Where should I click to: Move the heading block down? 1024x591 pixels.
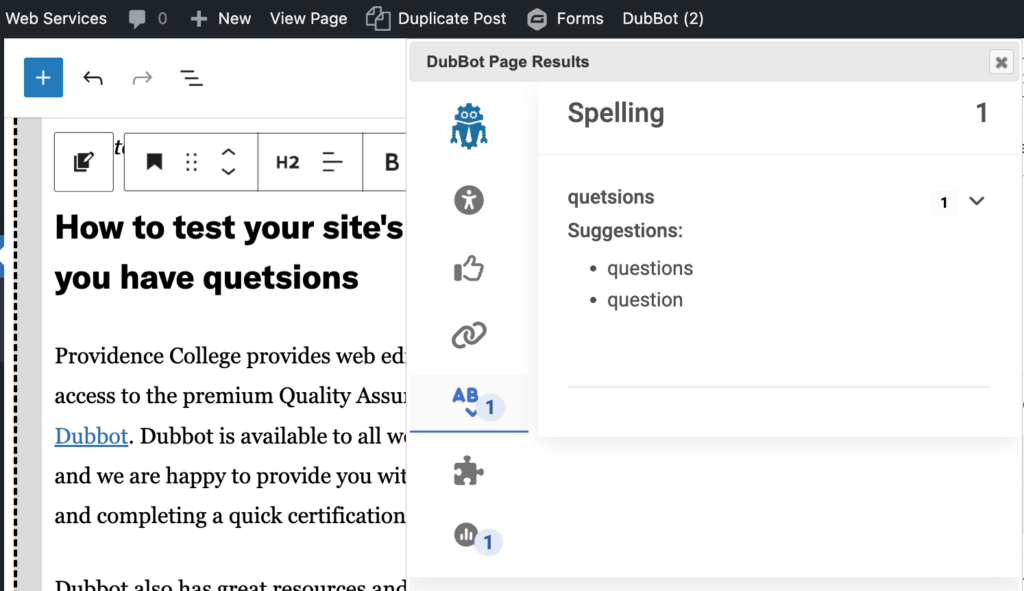click(228, 172)
